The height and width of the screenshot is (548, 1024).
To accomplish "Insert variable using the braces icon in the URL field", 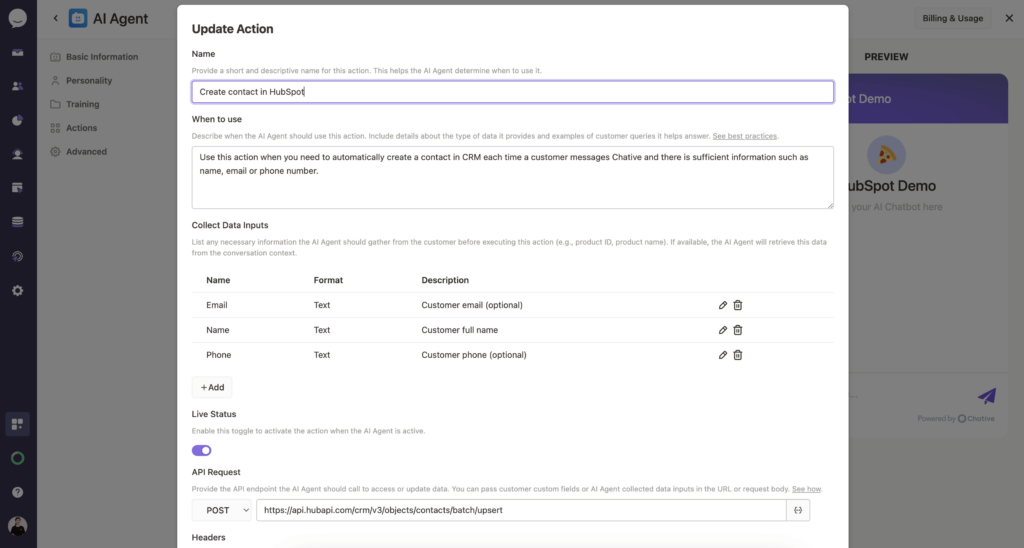I will (x=798, y=510).
